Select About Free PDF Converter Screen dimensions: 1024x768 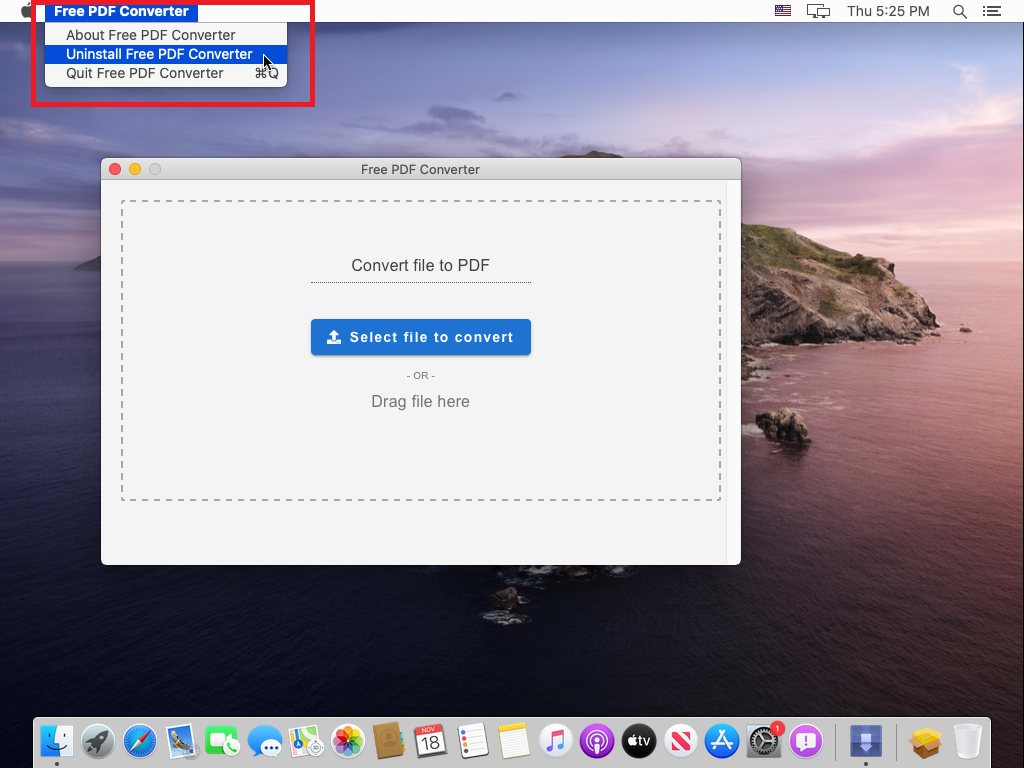click(x=166, y=35)
